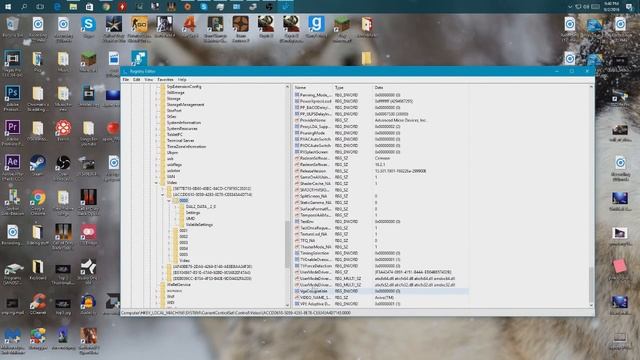Open File Explorer from the taskbar
This screenshot has width=640, height=360.
(x=73, y=7)
